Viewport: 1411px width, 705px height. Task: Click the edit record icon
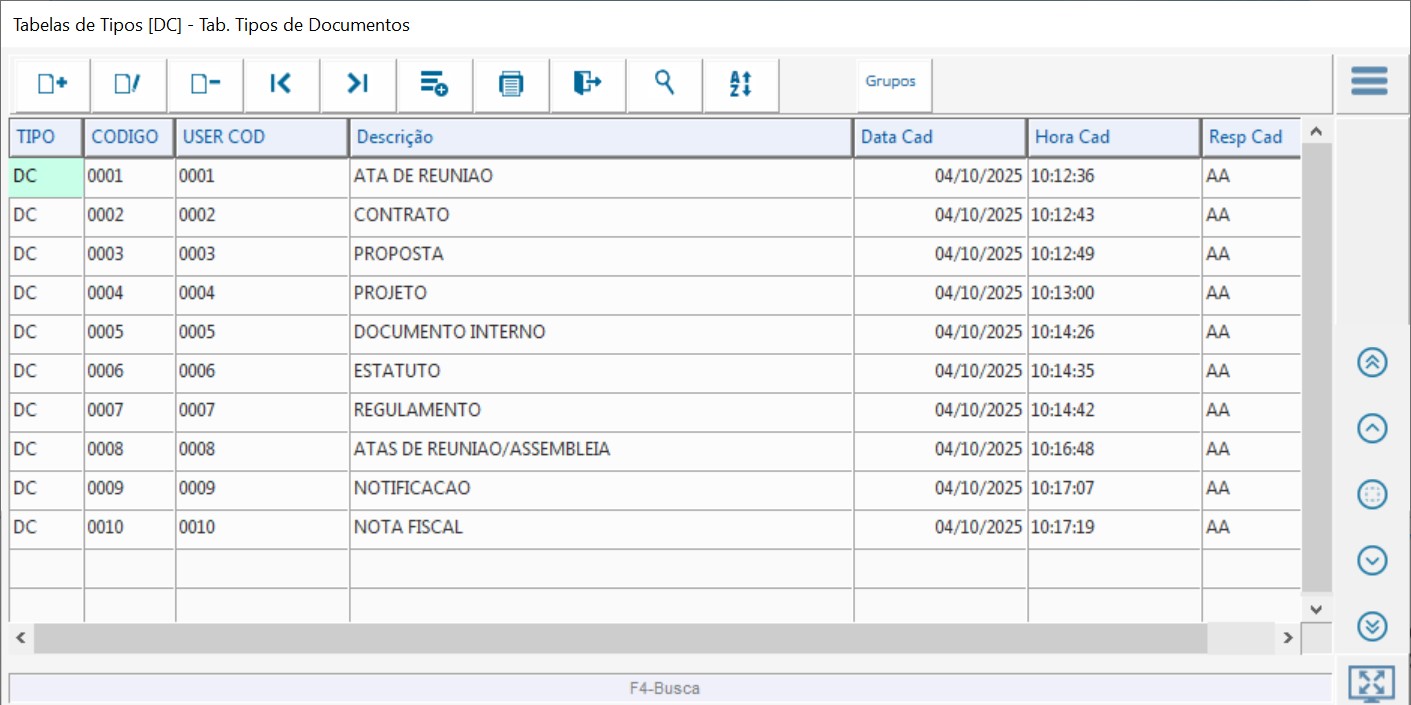[x=128, y=85]
